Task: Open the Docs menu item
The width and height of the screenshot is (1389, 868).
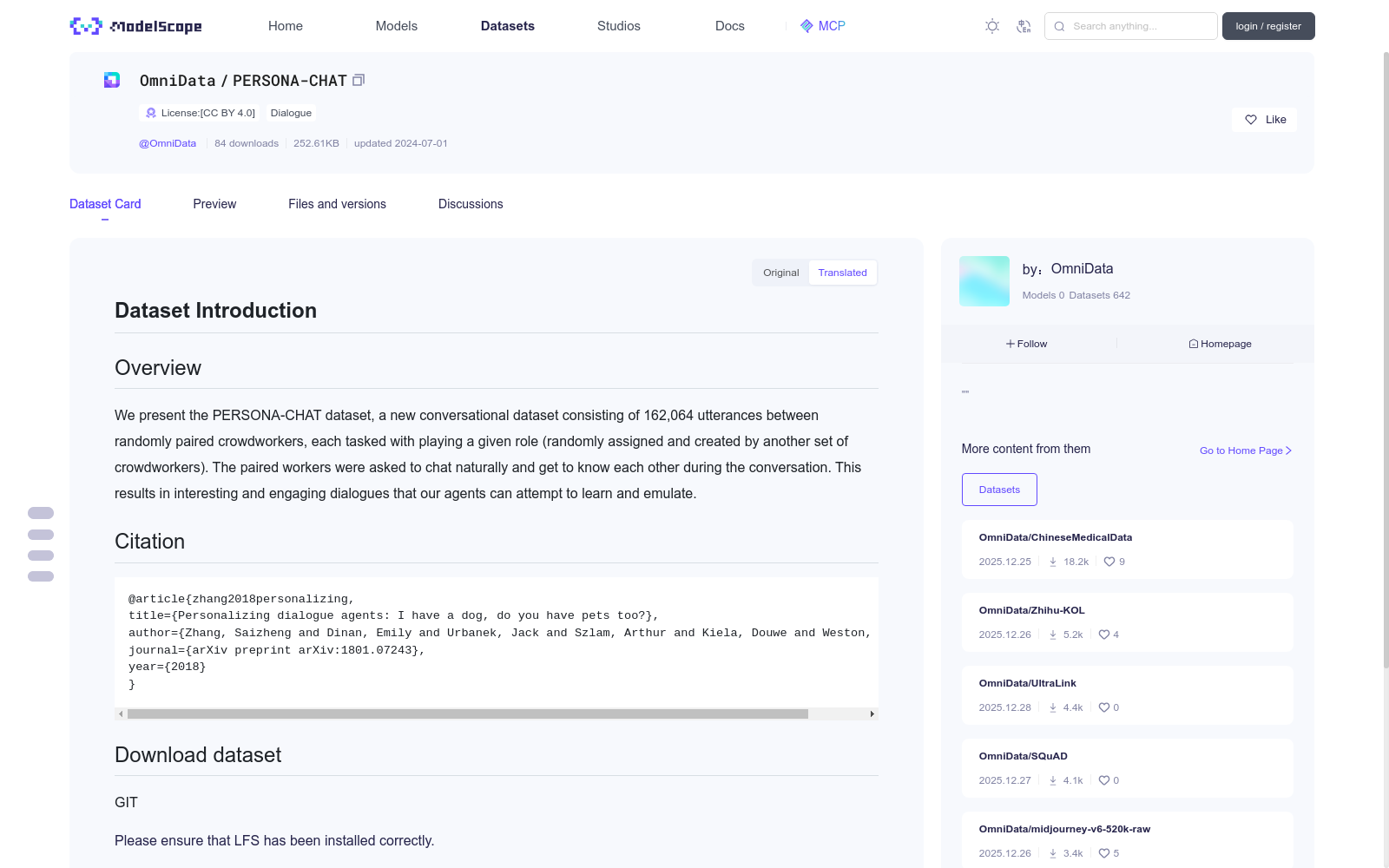Action: point(730,26)
